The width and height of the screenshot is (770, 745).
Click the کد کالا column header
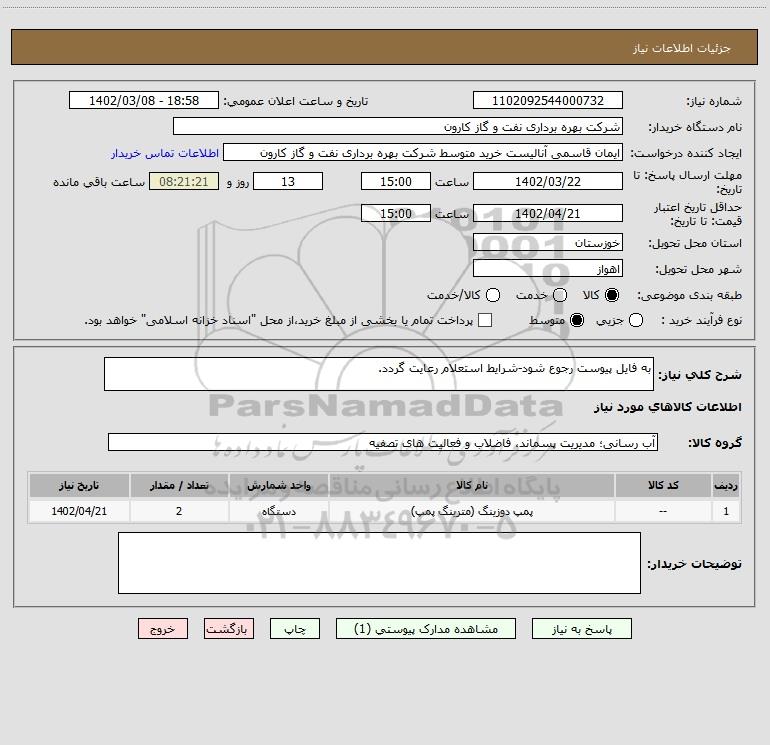663,485
